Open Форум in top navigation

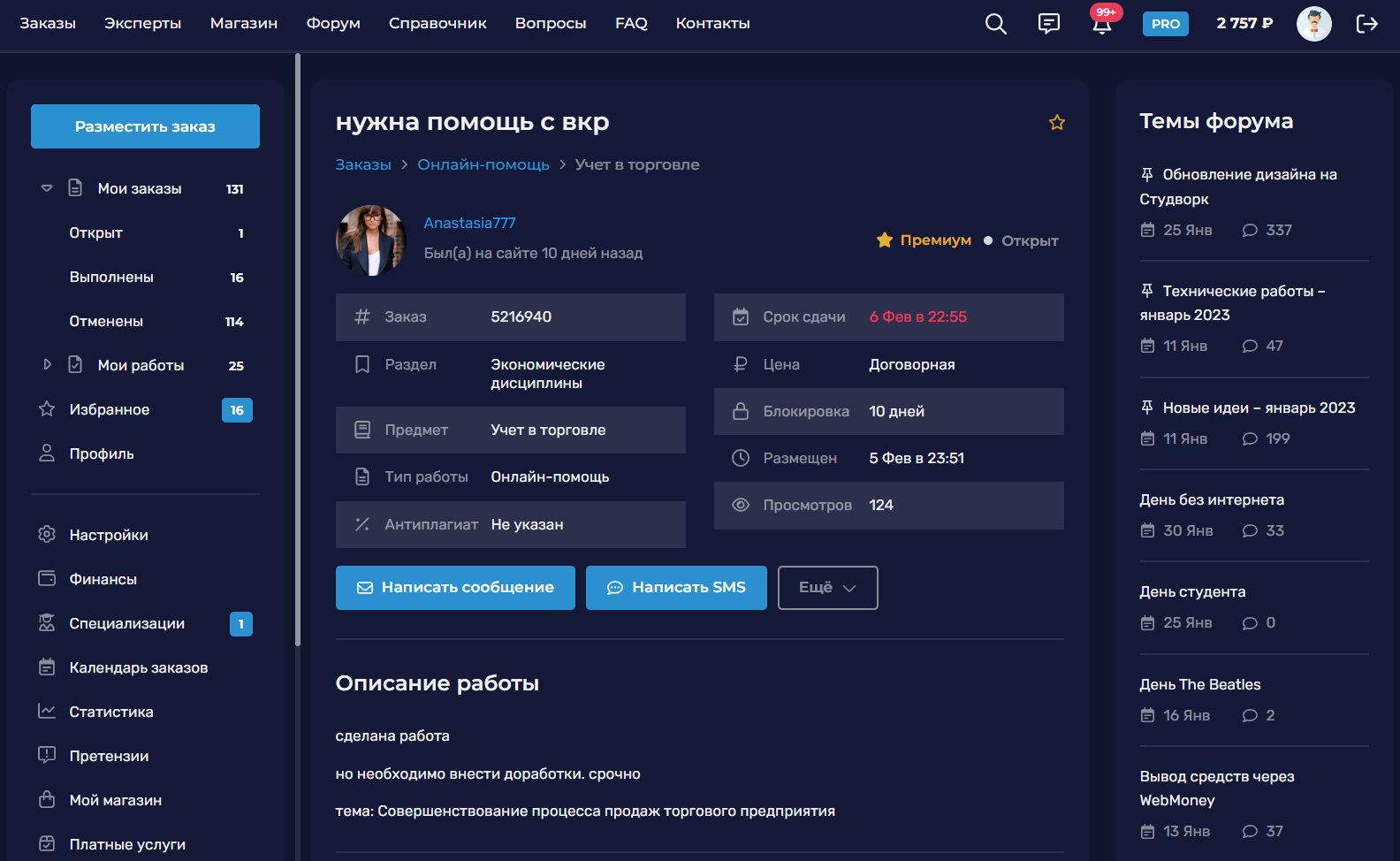tap(332, 24)
